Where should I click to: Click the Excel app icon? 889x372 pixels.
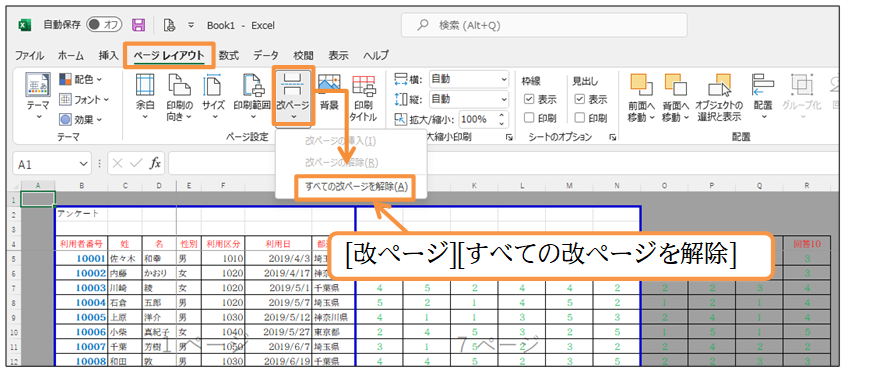24,25
